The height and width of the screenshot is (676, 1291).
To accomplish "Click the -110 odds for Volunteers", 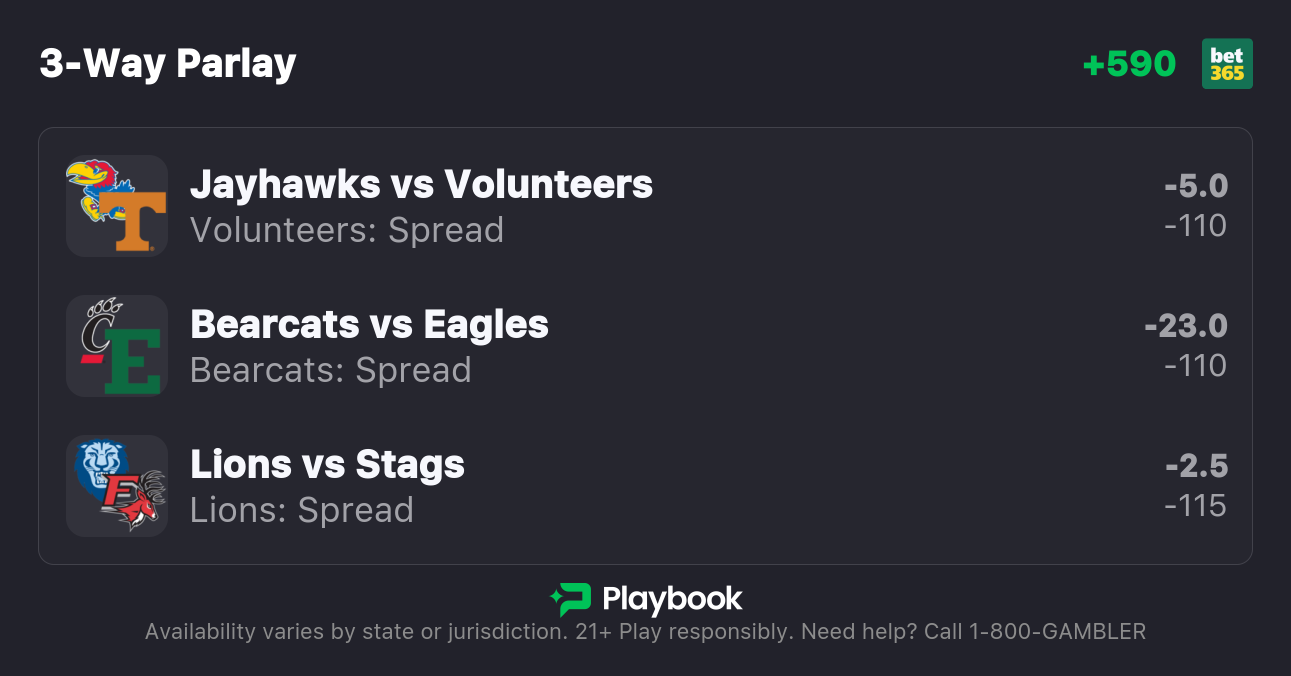I will tap(1196, 226).
